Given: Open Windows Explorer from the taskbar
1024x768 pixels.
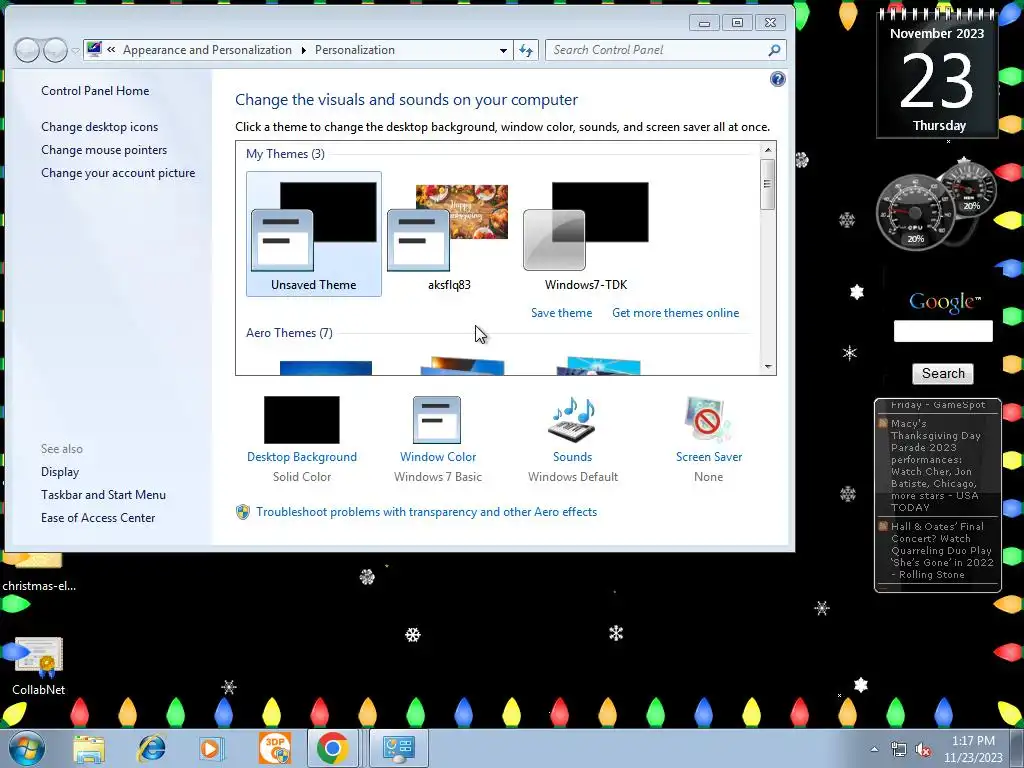Looking at the screenshot, I should pyautogui.click(x=89, y=748).
